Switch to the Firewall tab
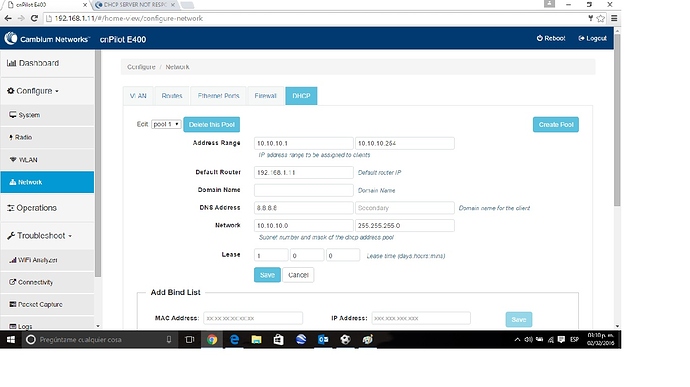The image size is (690, 387). [x=265, y=96]
